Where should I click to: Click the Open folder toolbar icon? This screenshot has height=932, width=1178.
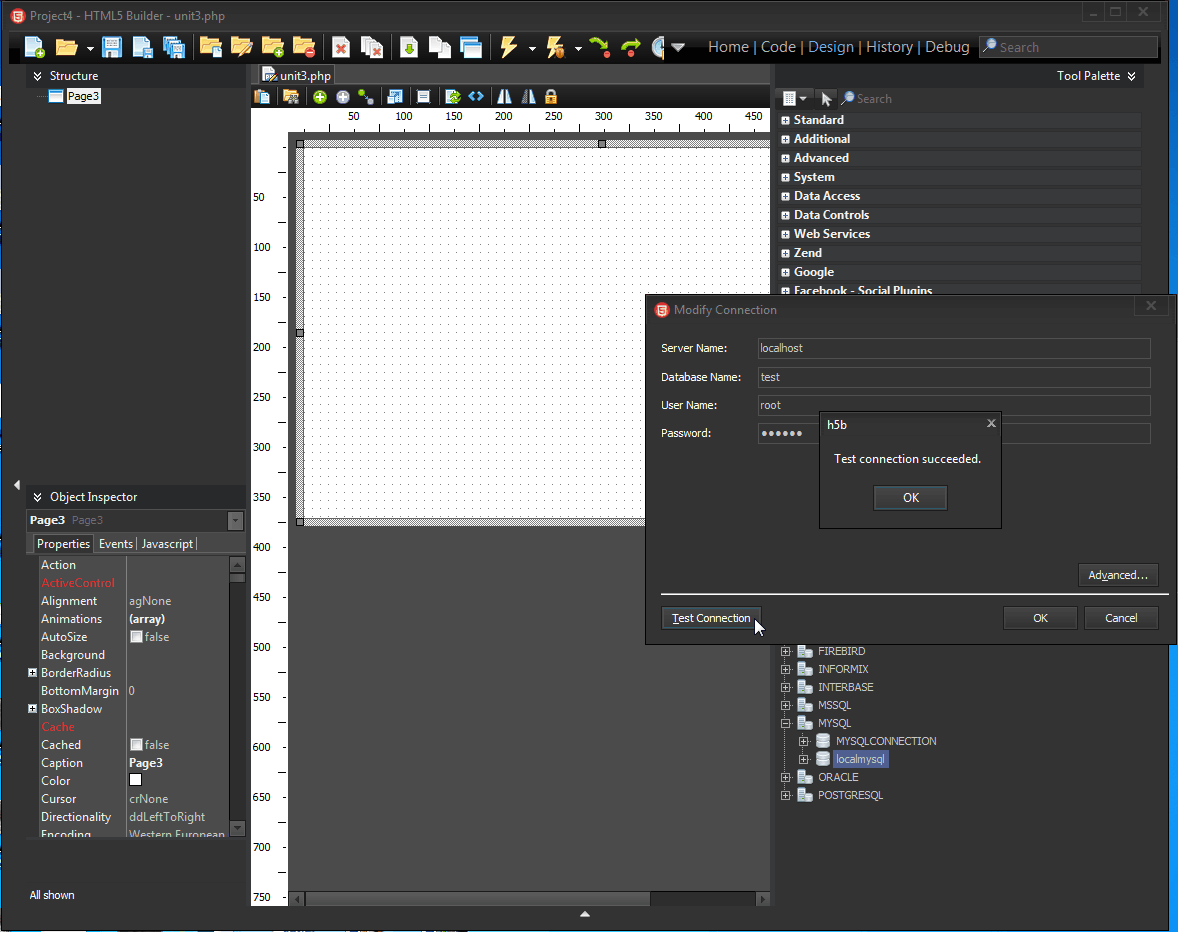tap(66, 47)
